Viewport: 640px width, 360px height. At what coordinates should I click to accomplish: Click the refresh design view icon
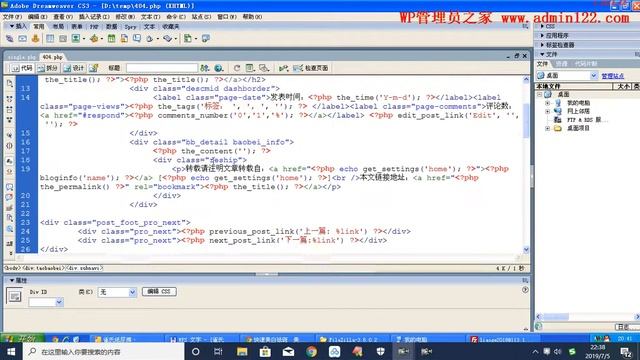point(237,68)
